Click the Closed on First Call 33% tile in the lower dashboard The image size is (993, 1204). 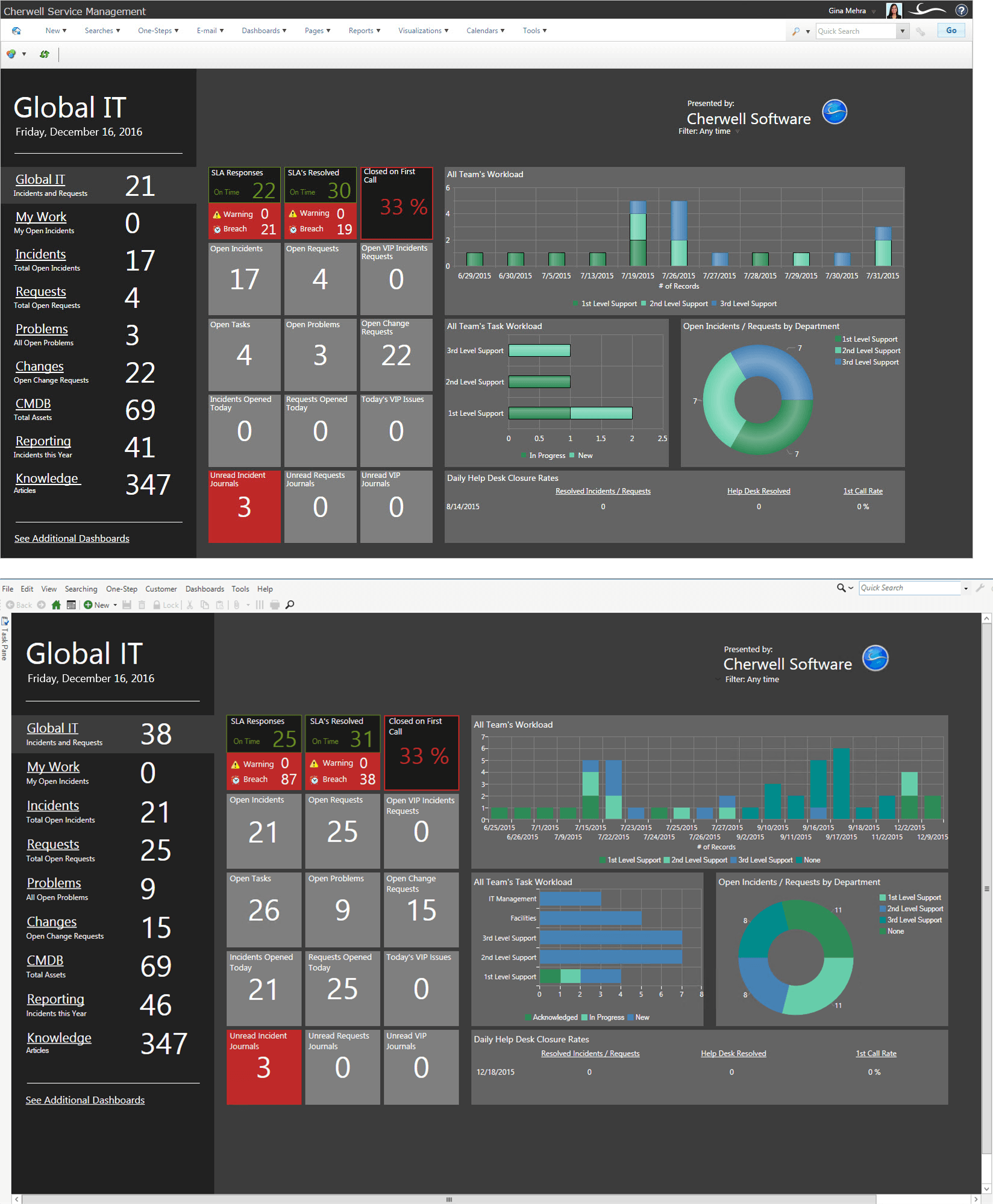point(422,752)
